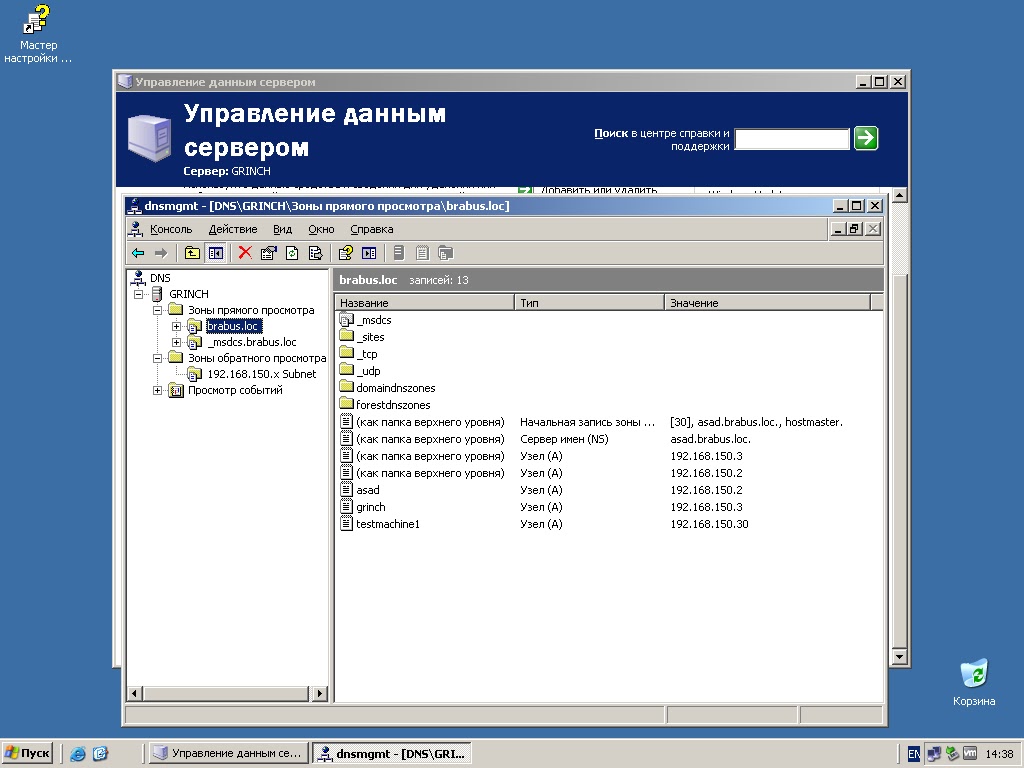Click the New Alias record toolbar icon

423,253
